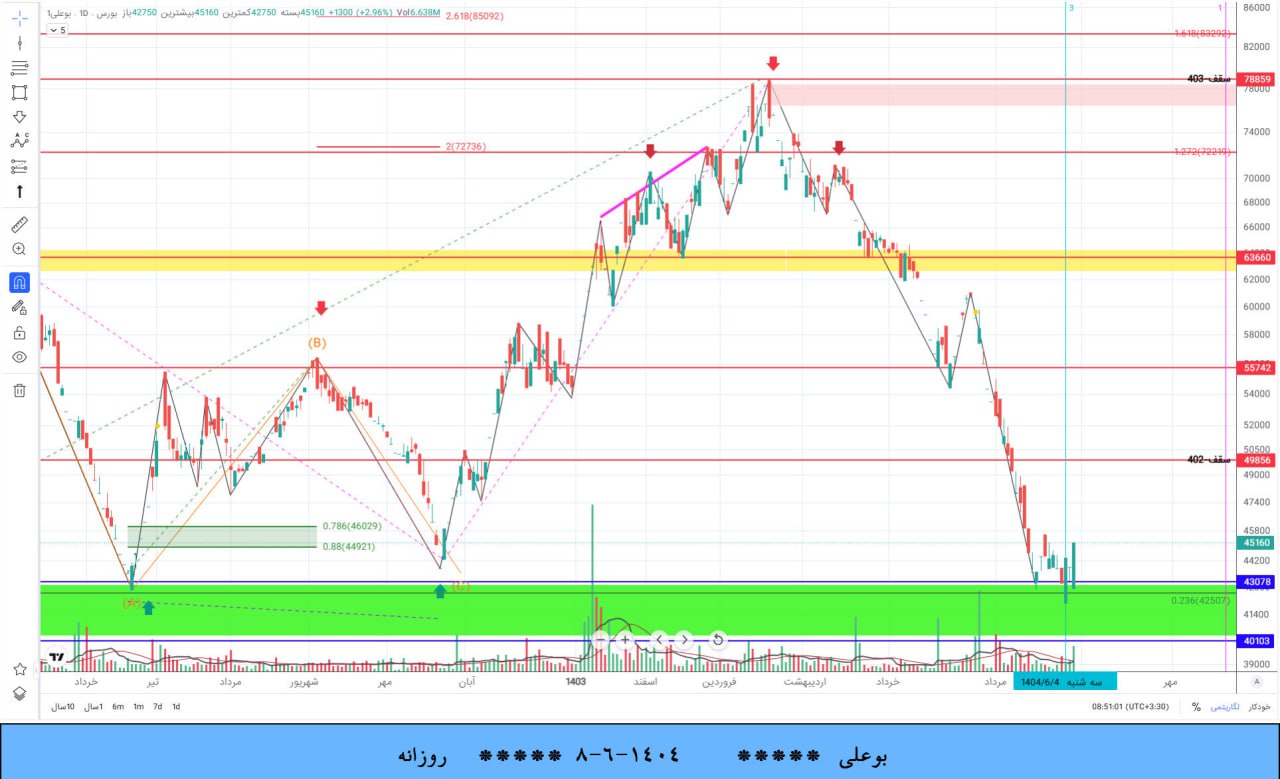The width and height of the screenshot is (1280, 779).
Task: Select the rectangle shapes tool
Action: click(19, 92)
